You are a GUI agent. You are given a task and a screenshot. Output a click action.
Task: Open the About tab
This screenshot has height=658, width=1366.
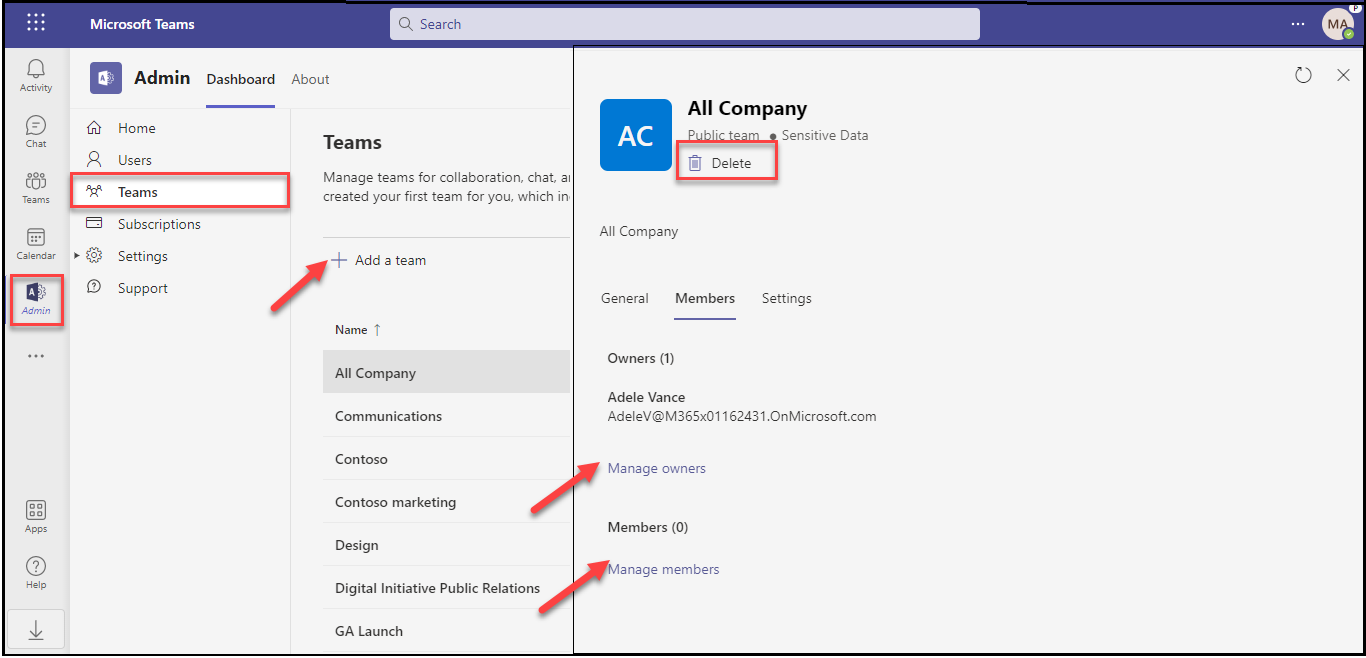(x=310, y=79)
